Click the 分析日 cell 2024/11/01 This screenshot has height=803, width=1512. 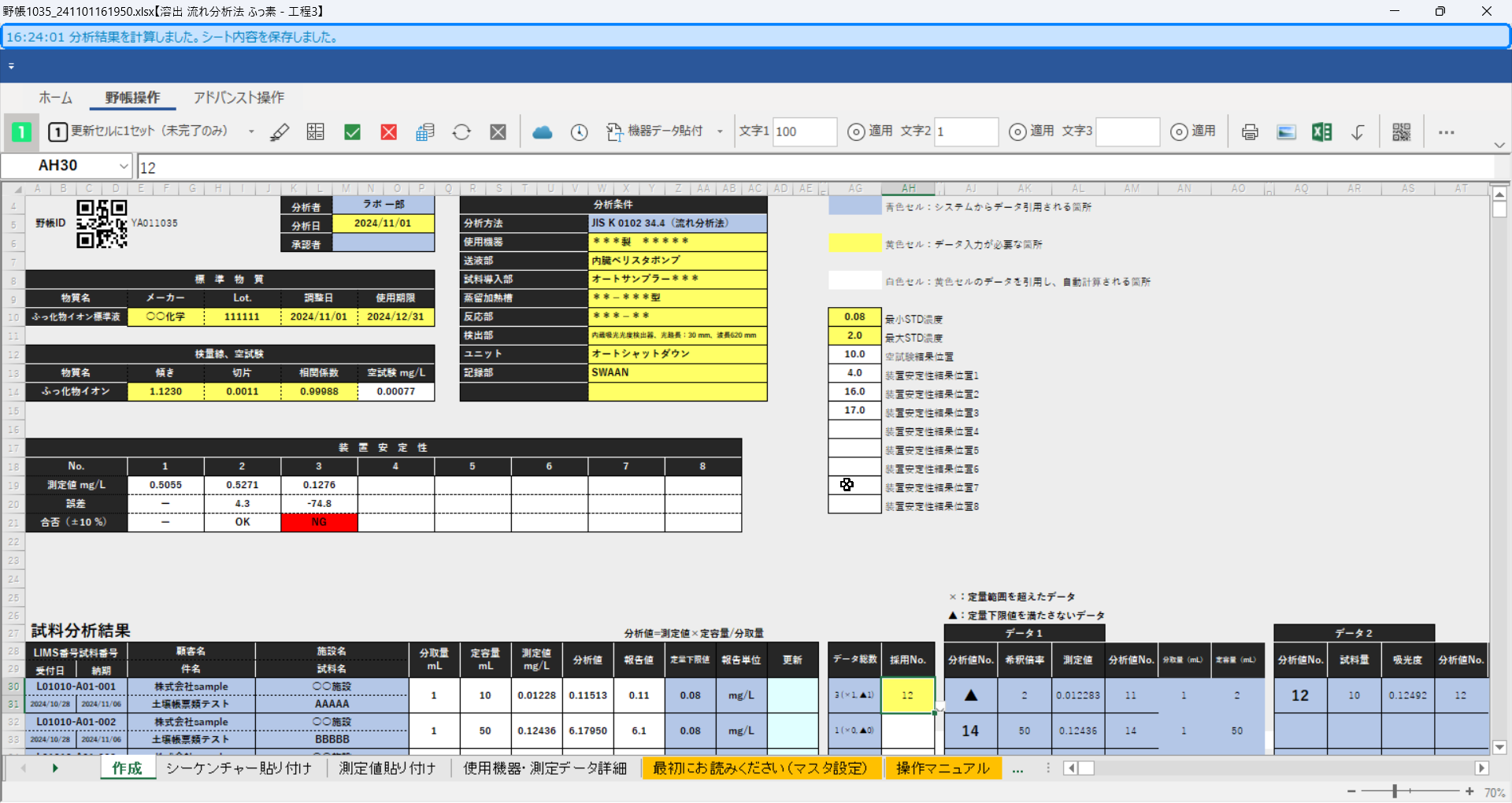(x=383, y=224)
